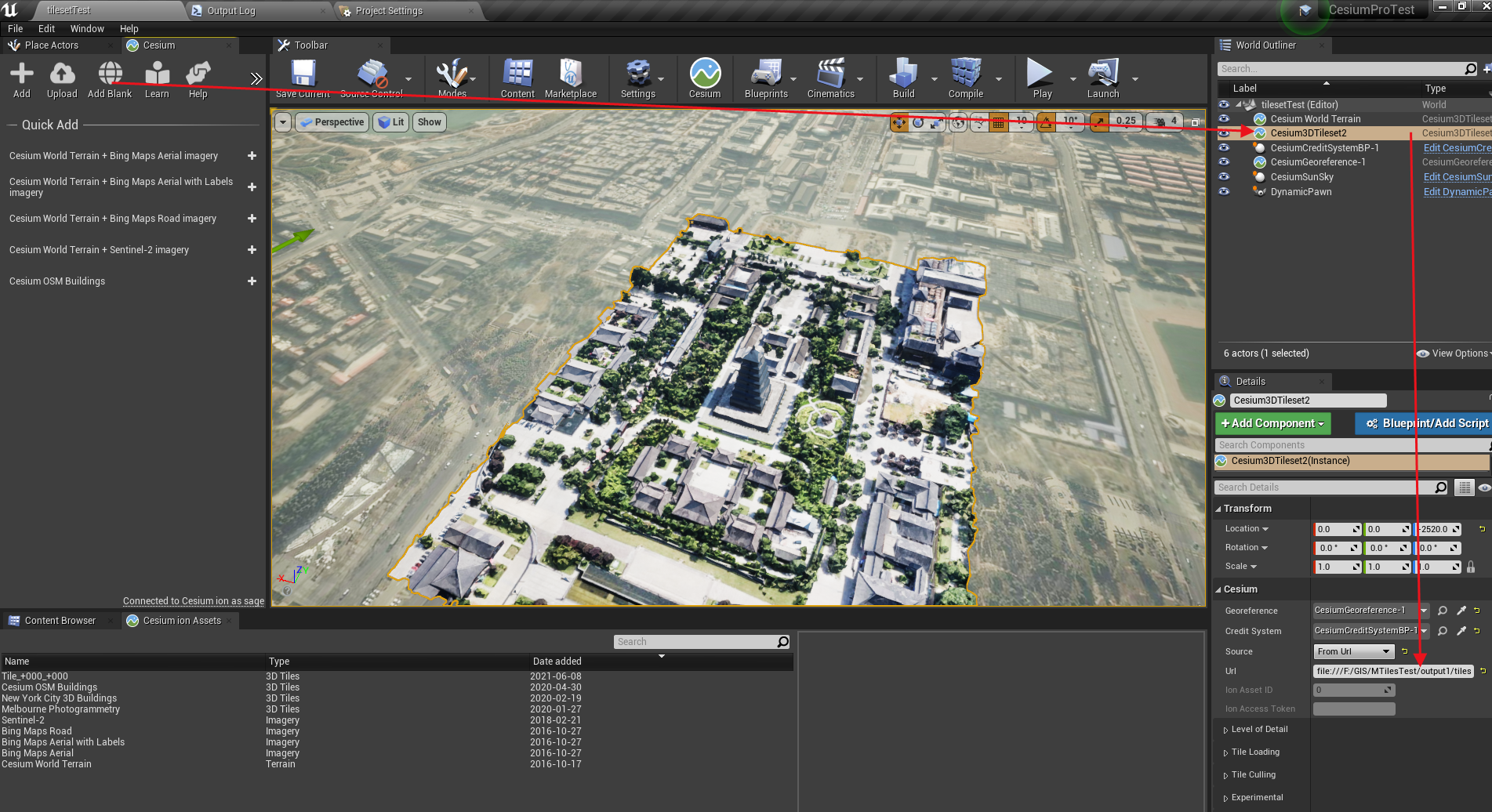
Task: Open the Source dropdown set to From Url
Action: point(1352,651)
